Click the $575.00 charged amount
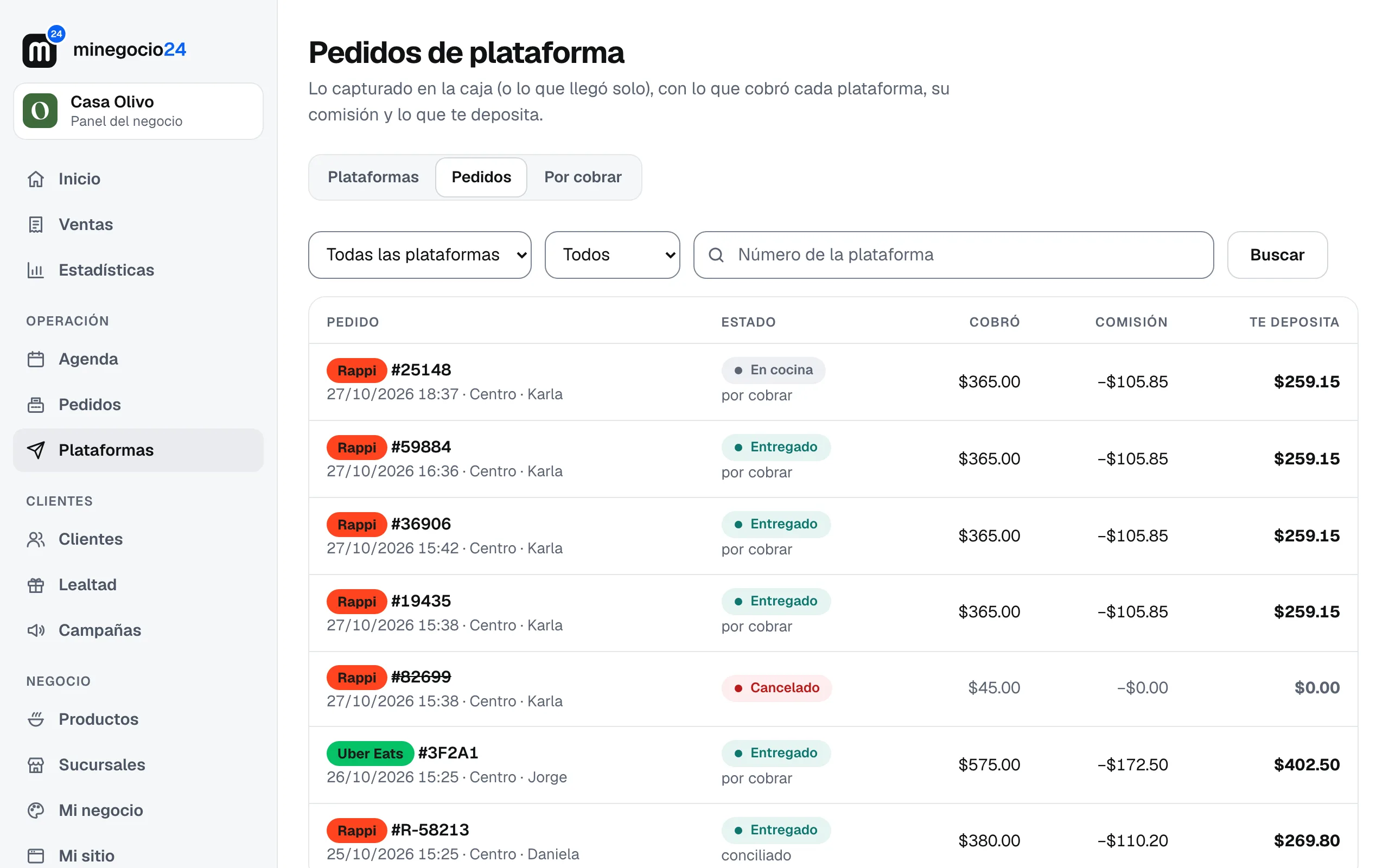 click(x=989, y=765)
